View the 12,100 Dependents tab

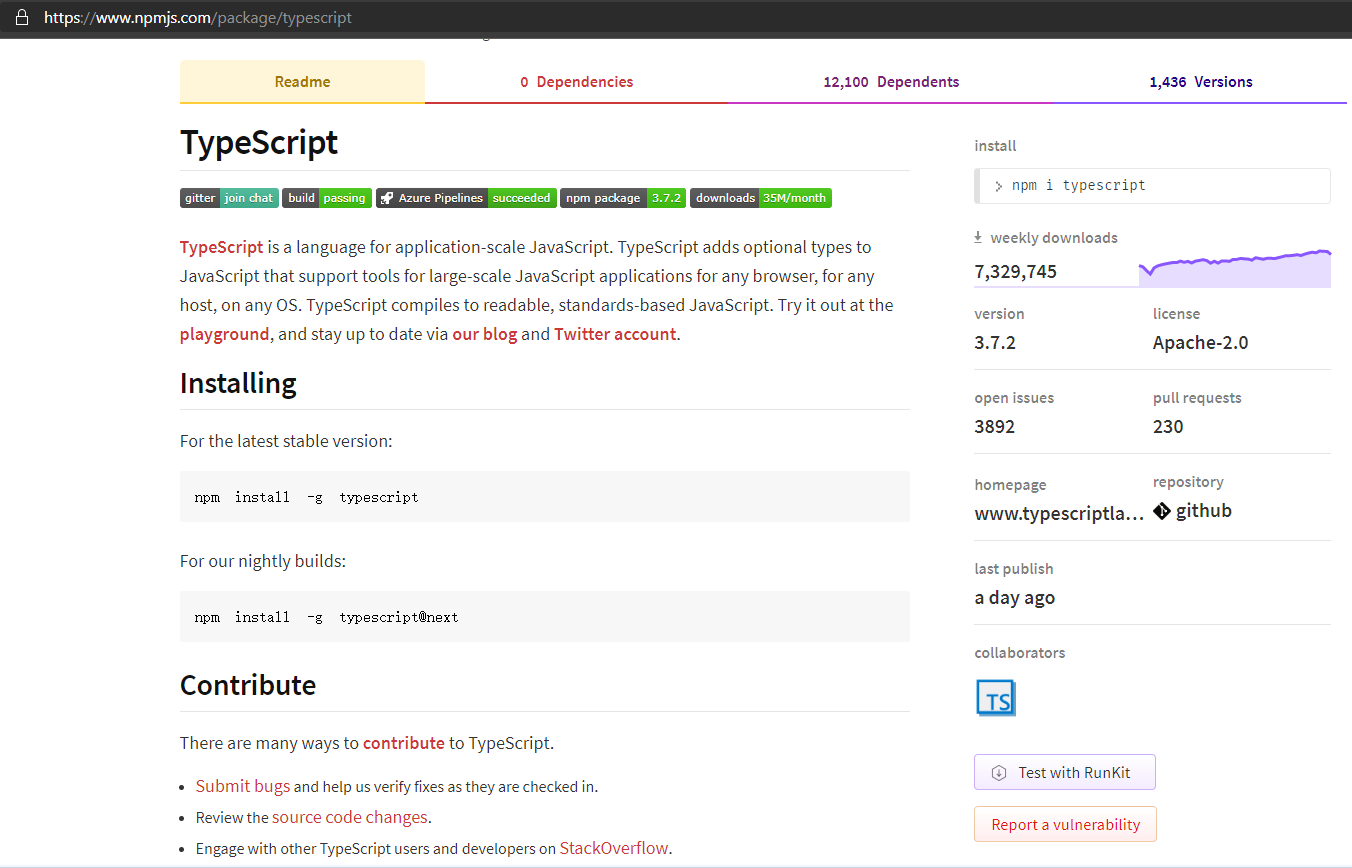pos(891,82)
